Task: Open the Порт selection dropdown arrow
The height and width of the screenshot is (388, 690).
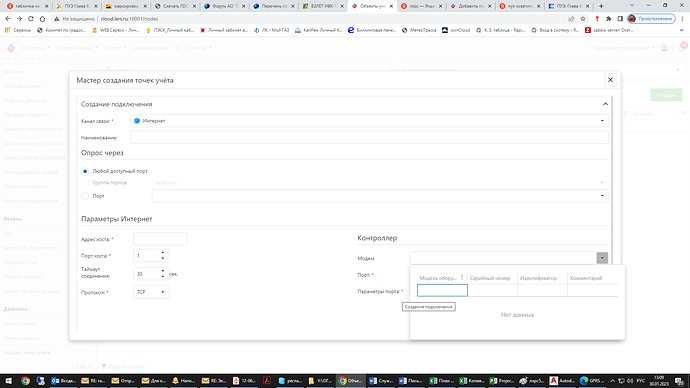Action: point(602,196)
